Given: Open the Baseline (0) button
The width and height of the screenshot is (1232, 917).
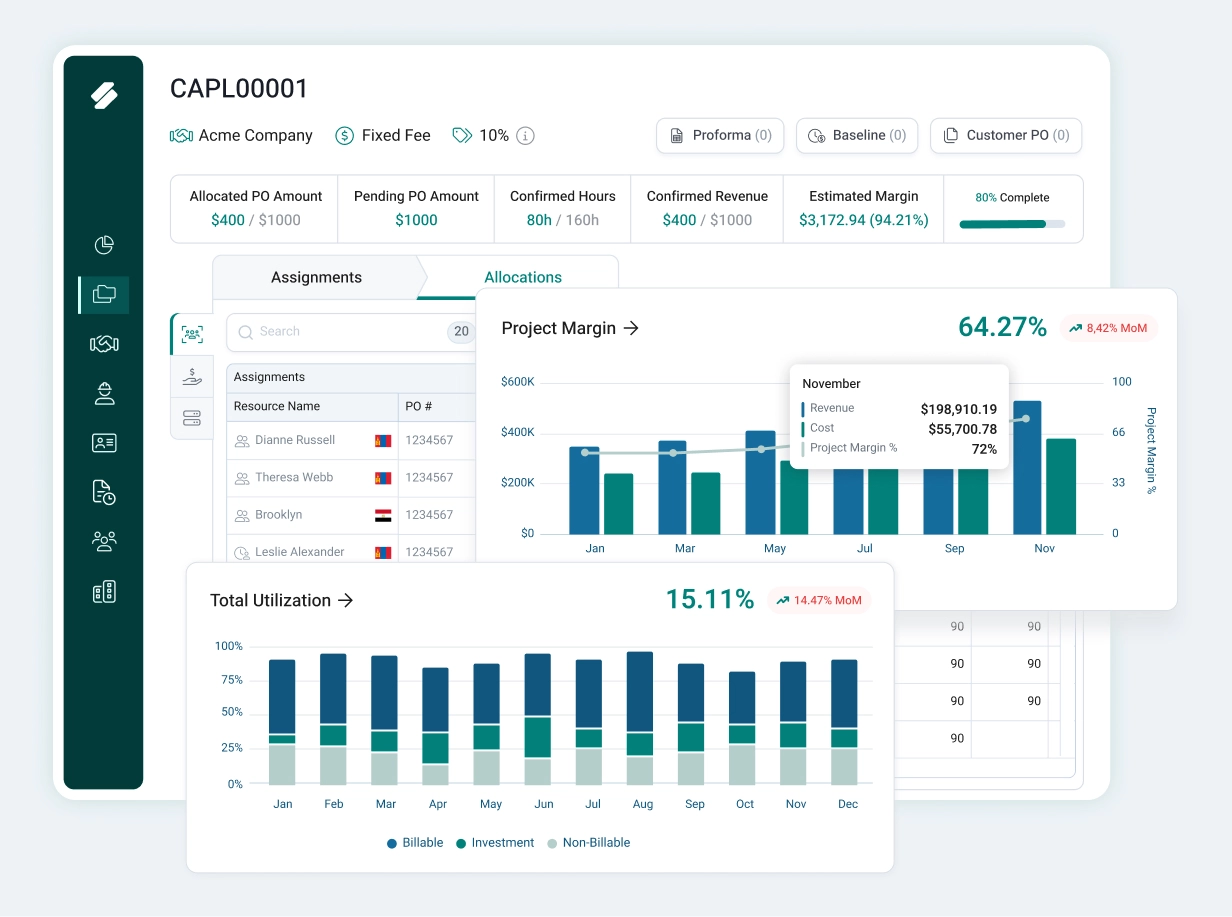Looking at the screenshot, I should (x=857, y=135).
